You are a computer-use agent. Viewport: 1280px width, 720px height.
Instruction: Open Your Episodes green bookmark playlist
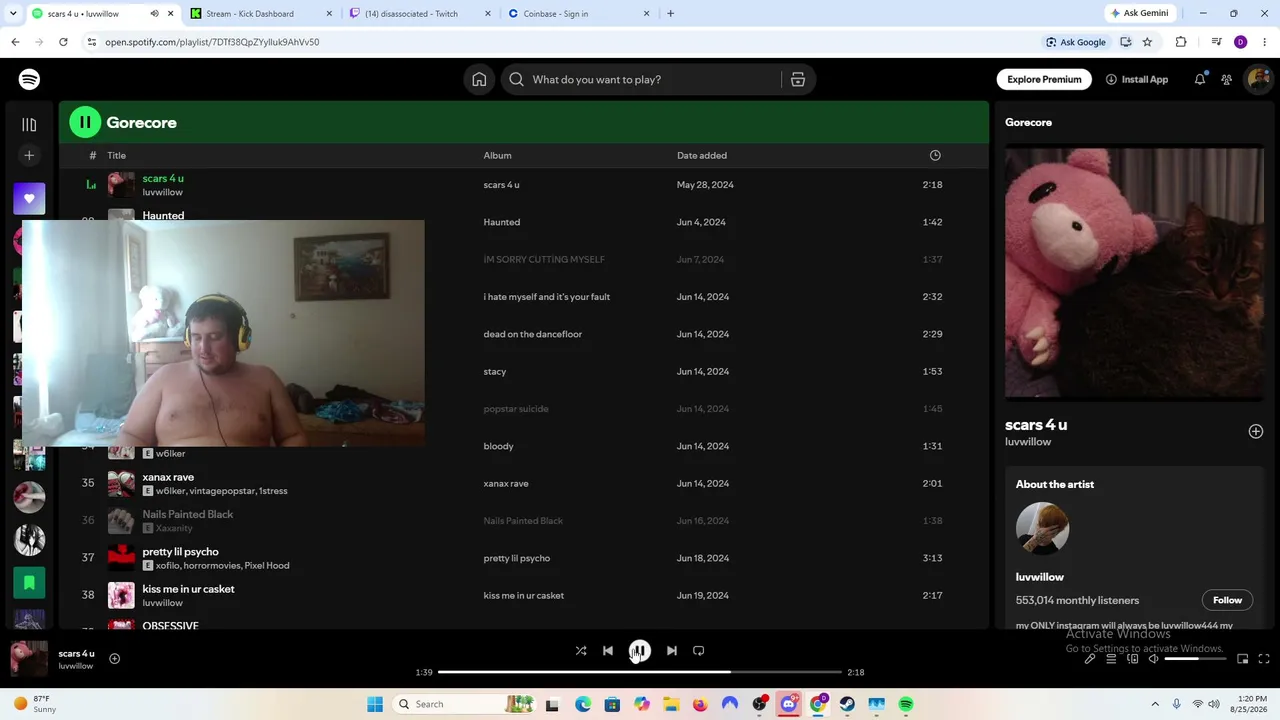point(29,582)
